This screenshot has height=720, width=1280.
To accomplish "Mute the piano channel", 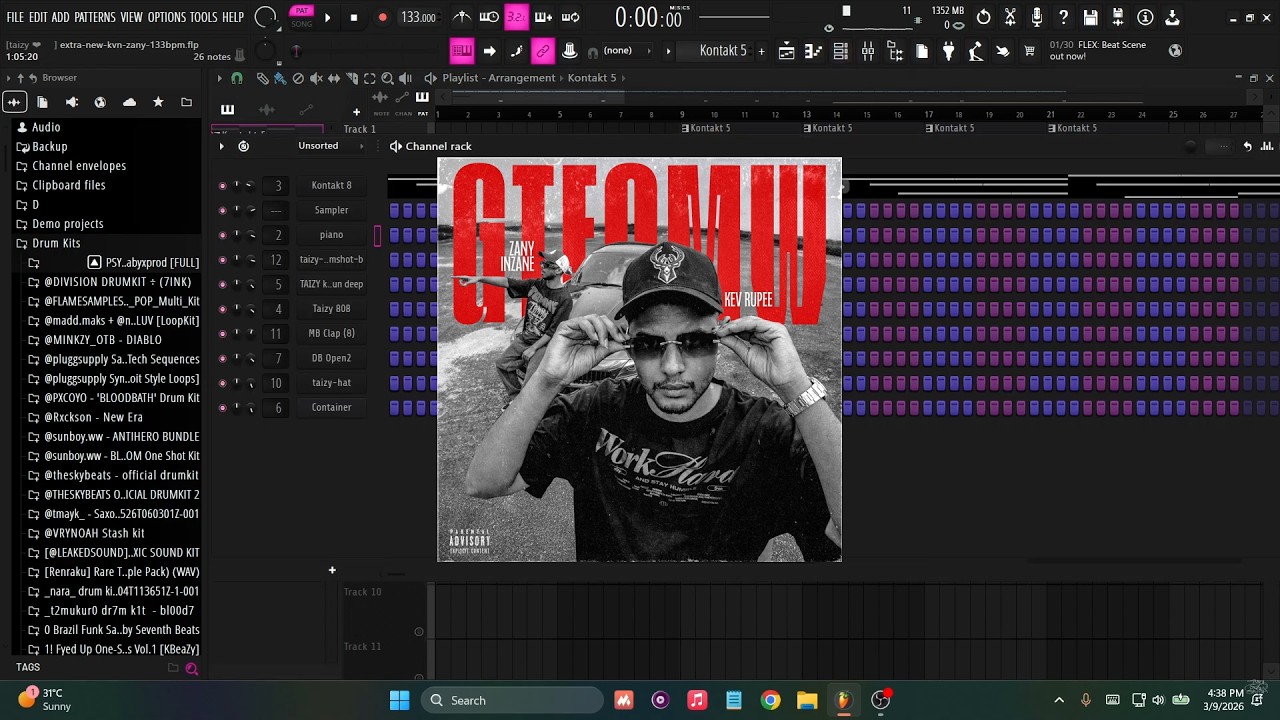I will point(222,235).
